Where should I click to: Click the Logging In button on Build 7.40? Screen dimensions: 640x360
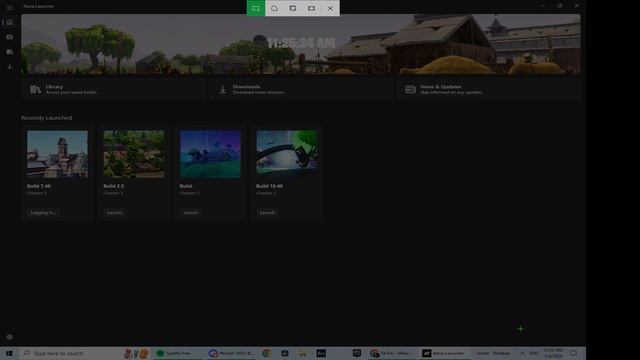42,212
